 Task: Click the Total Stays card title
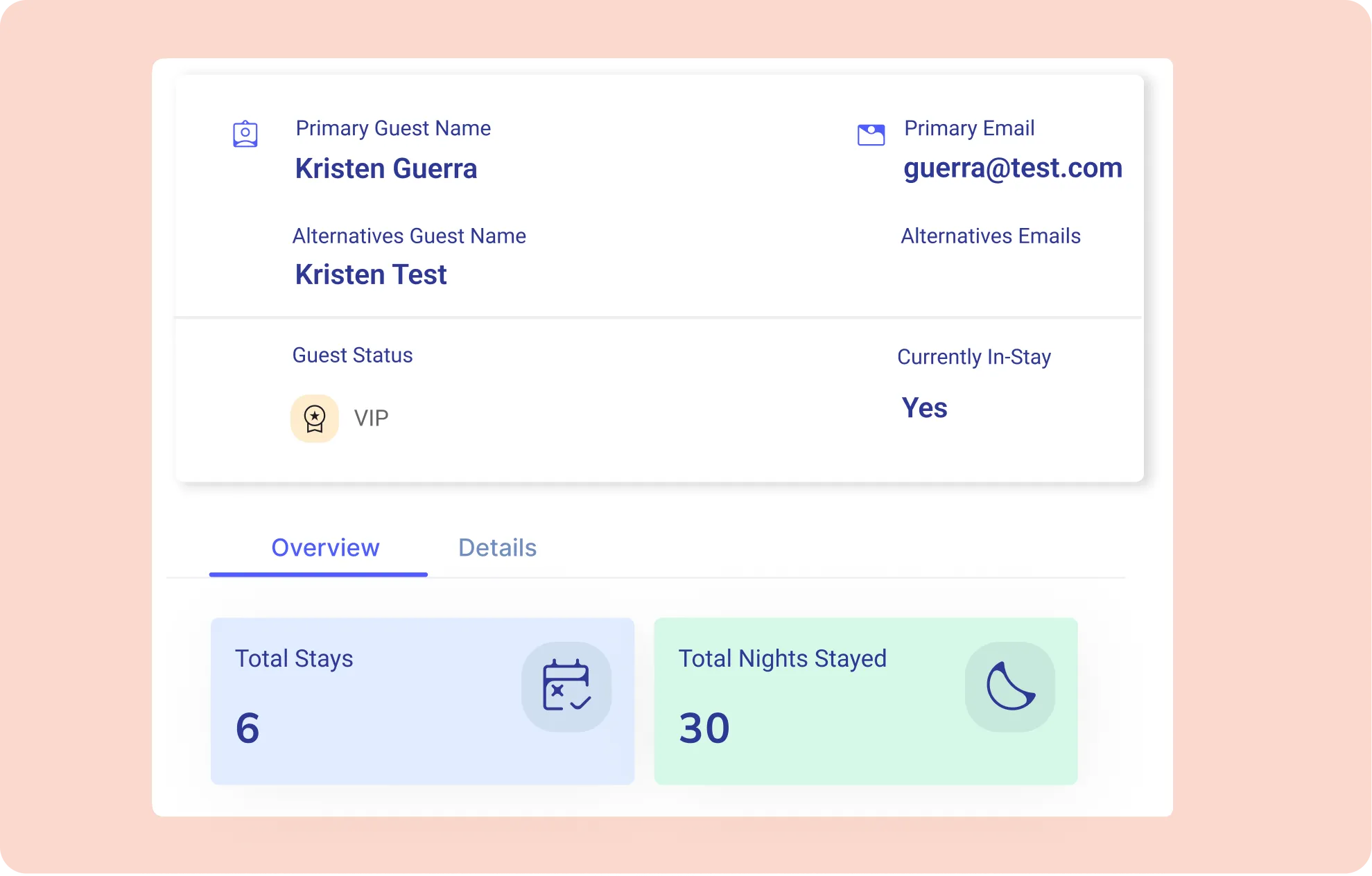[294, 658]
